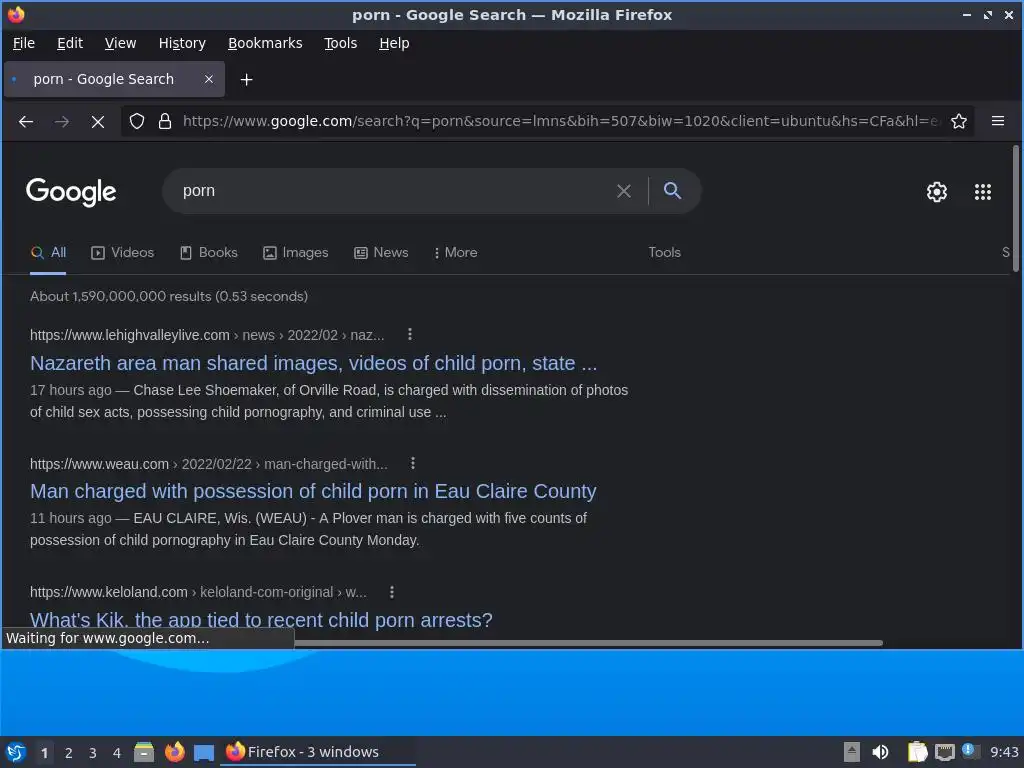Viewport: 1024px width, 768px height.
Task: Open the Tools menu in menu bar
Action: [340, 43]
